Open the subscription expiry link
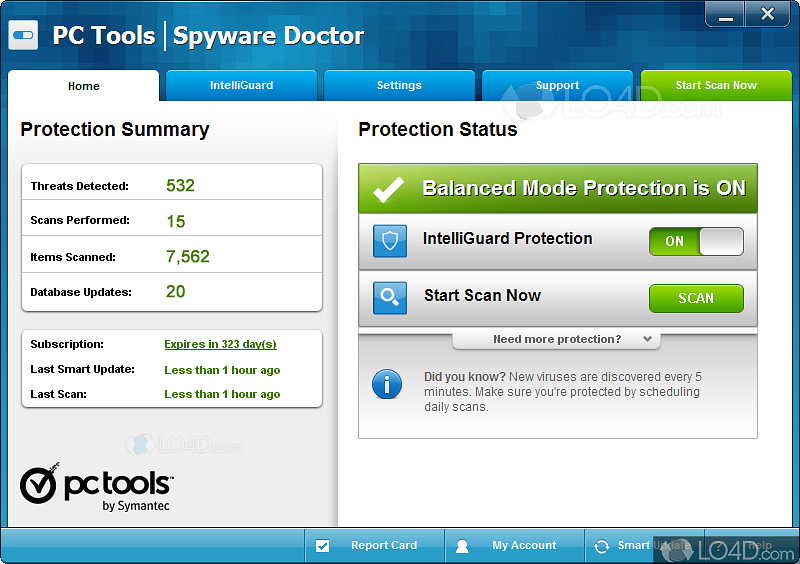The image size is (800, 564). tap(220, 344)
